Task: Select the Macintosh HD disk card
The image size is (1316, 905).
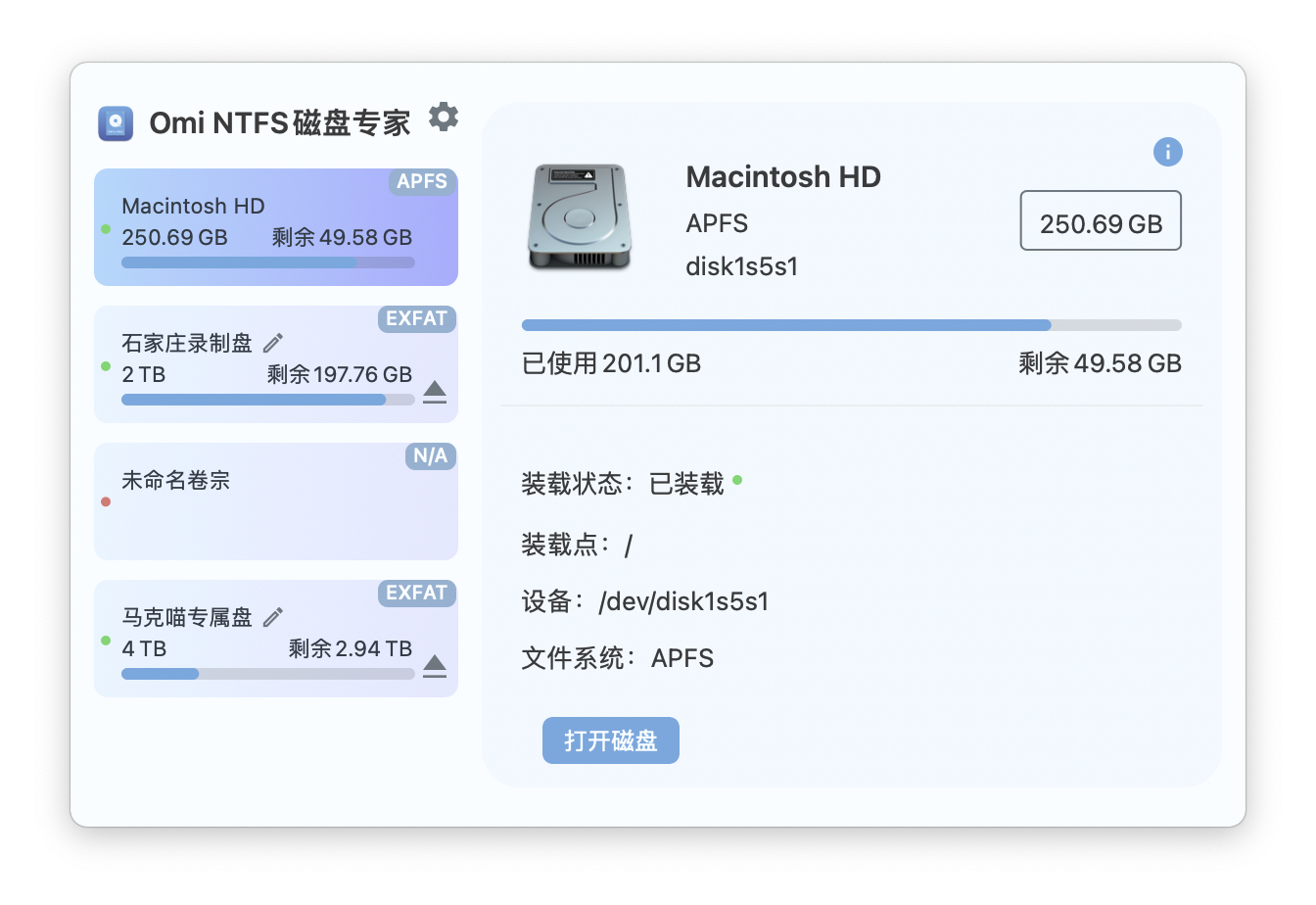Action: click(276, 227)
